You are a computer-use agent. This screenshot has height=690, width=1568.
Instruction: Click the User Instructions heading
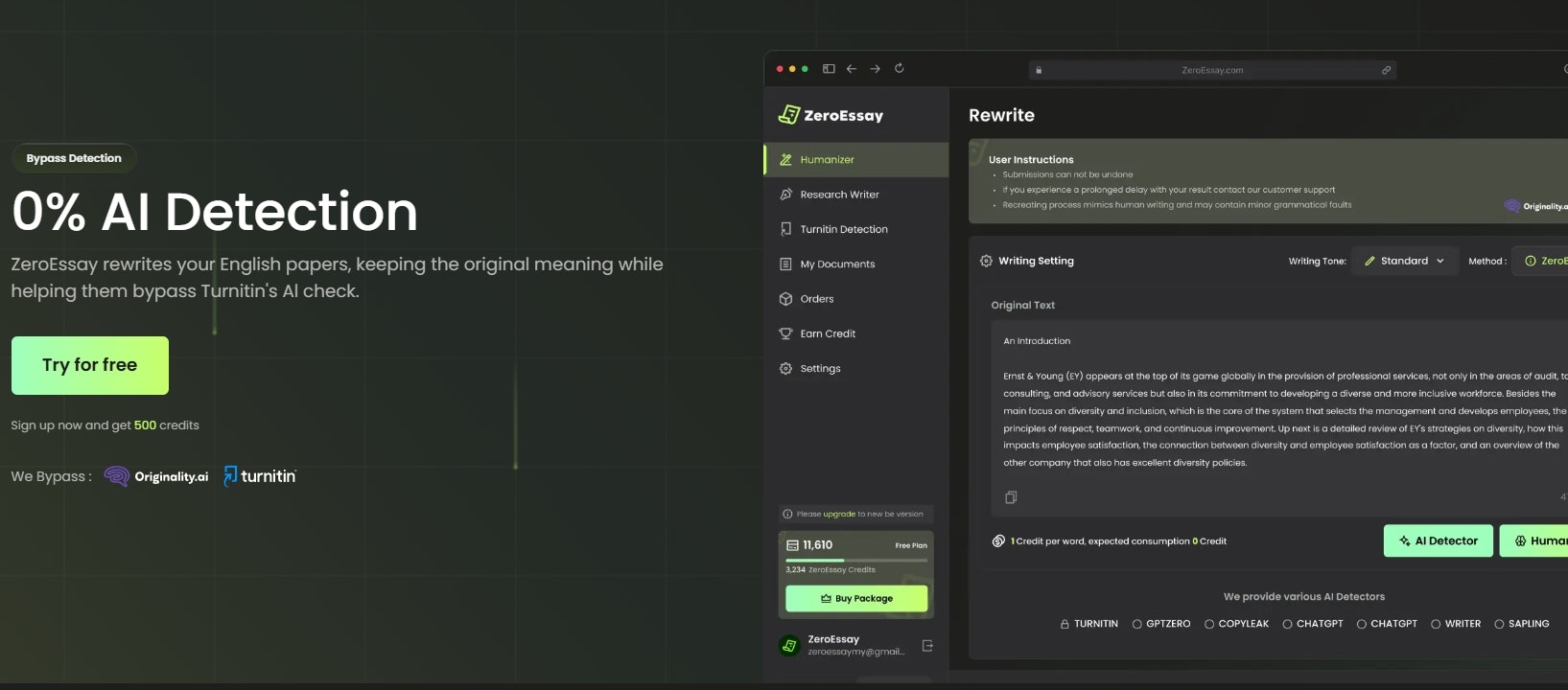point(1031,160)
